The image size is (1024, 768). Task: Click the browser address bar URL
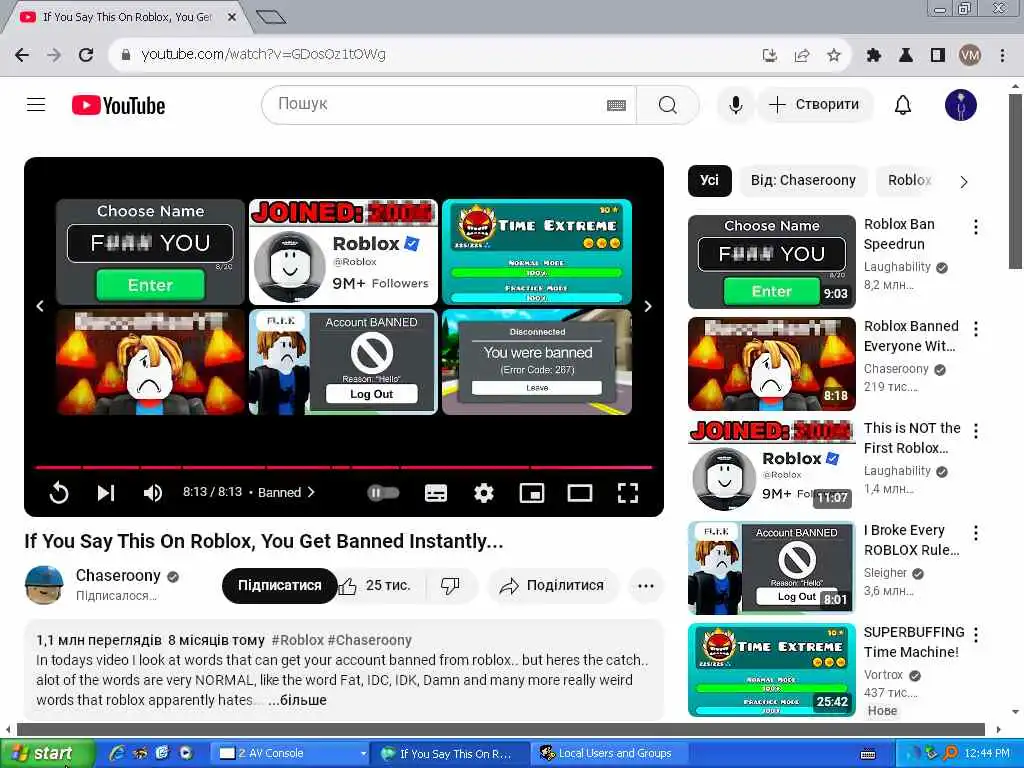click(263, 54)
